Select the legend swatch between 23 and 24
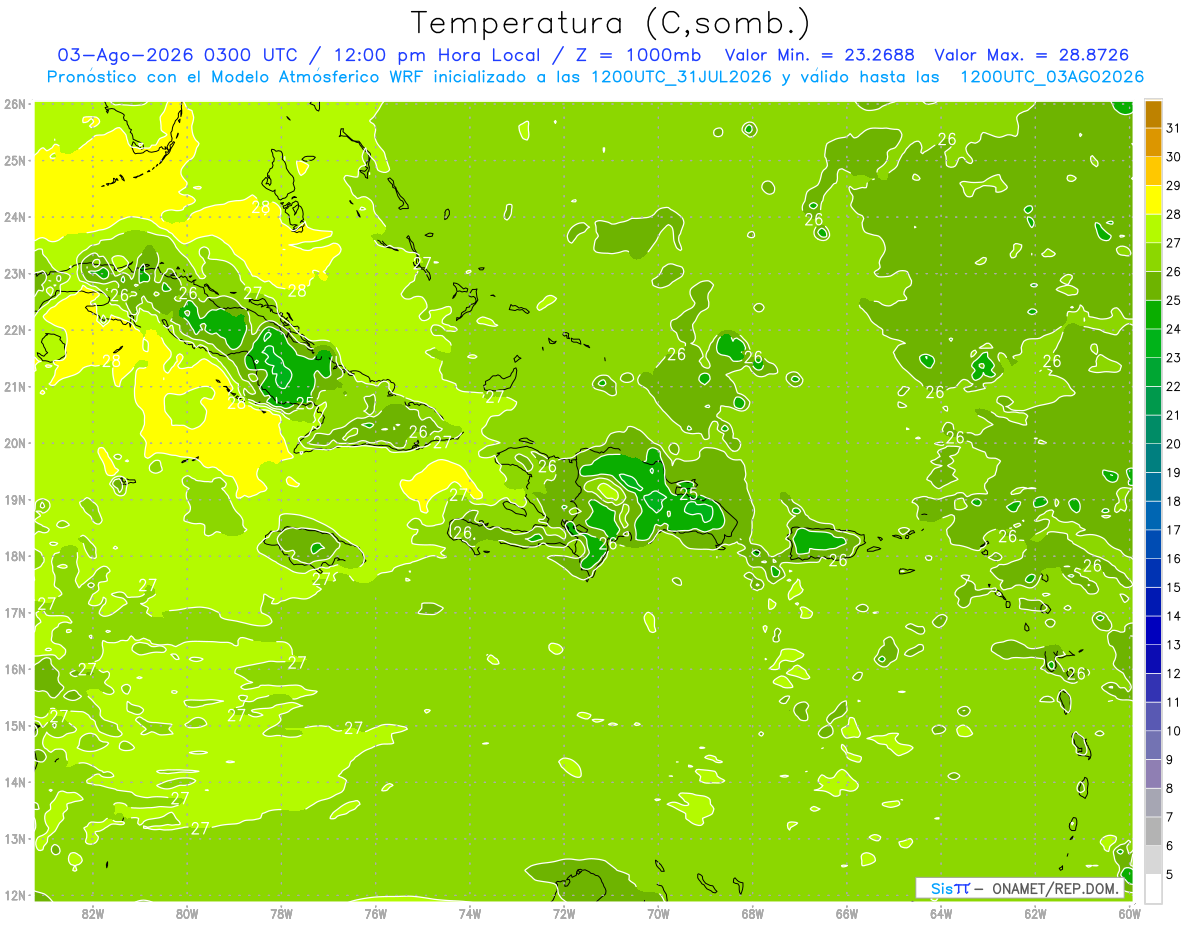Screen dimensions: 1200x927 (1153, 344)
